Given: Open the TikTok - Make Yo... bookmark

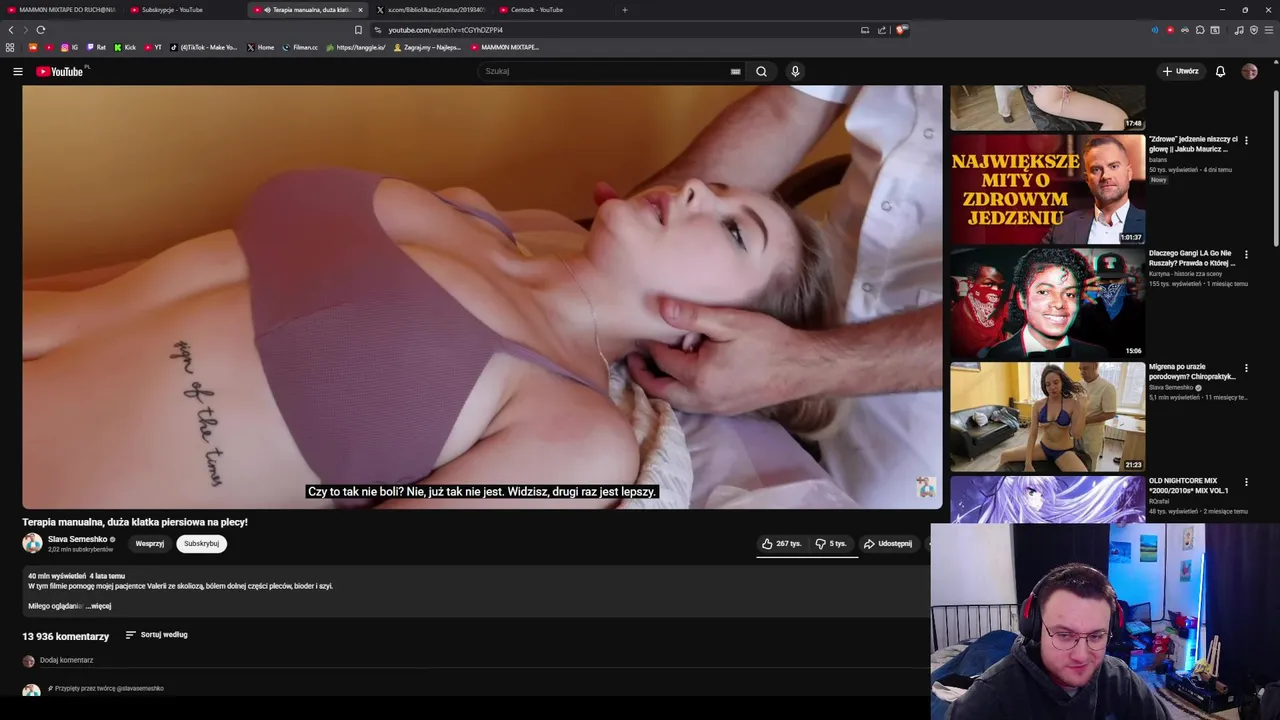Looking at the screenshot, I should 204,47.
